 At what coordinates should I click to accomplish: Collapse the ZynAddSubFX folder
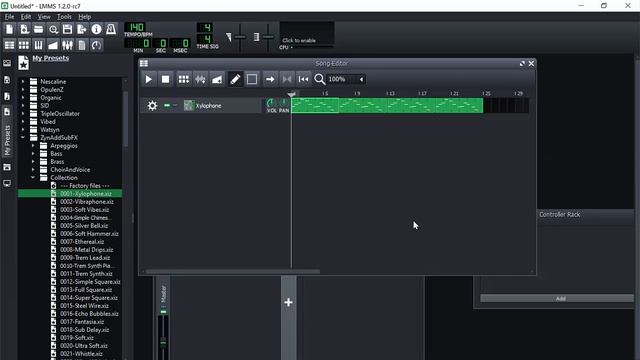click(x=23, y=138)
